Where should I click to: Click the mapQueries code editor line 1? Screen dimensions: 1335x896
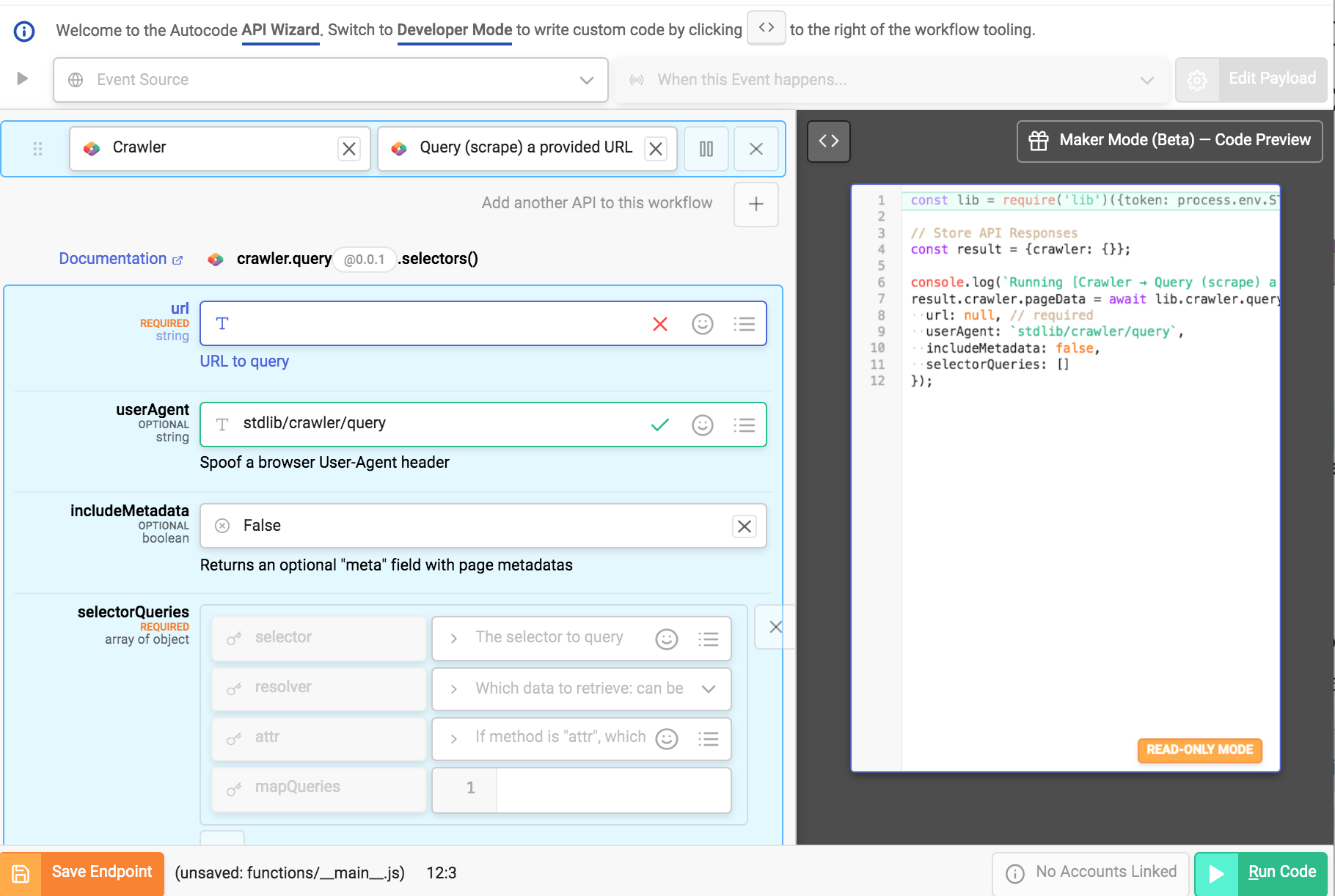coord(582,790)
